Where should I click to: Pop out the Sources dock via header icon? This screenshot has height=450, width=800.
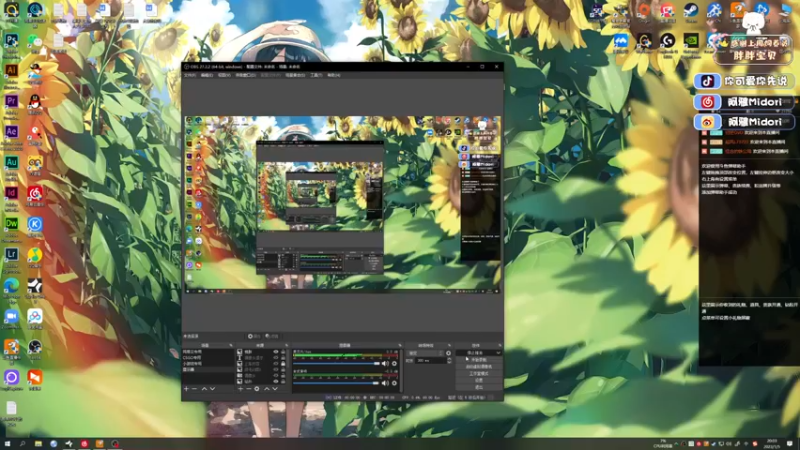point(287,345)
